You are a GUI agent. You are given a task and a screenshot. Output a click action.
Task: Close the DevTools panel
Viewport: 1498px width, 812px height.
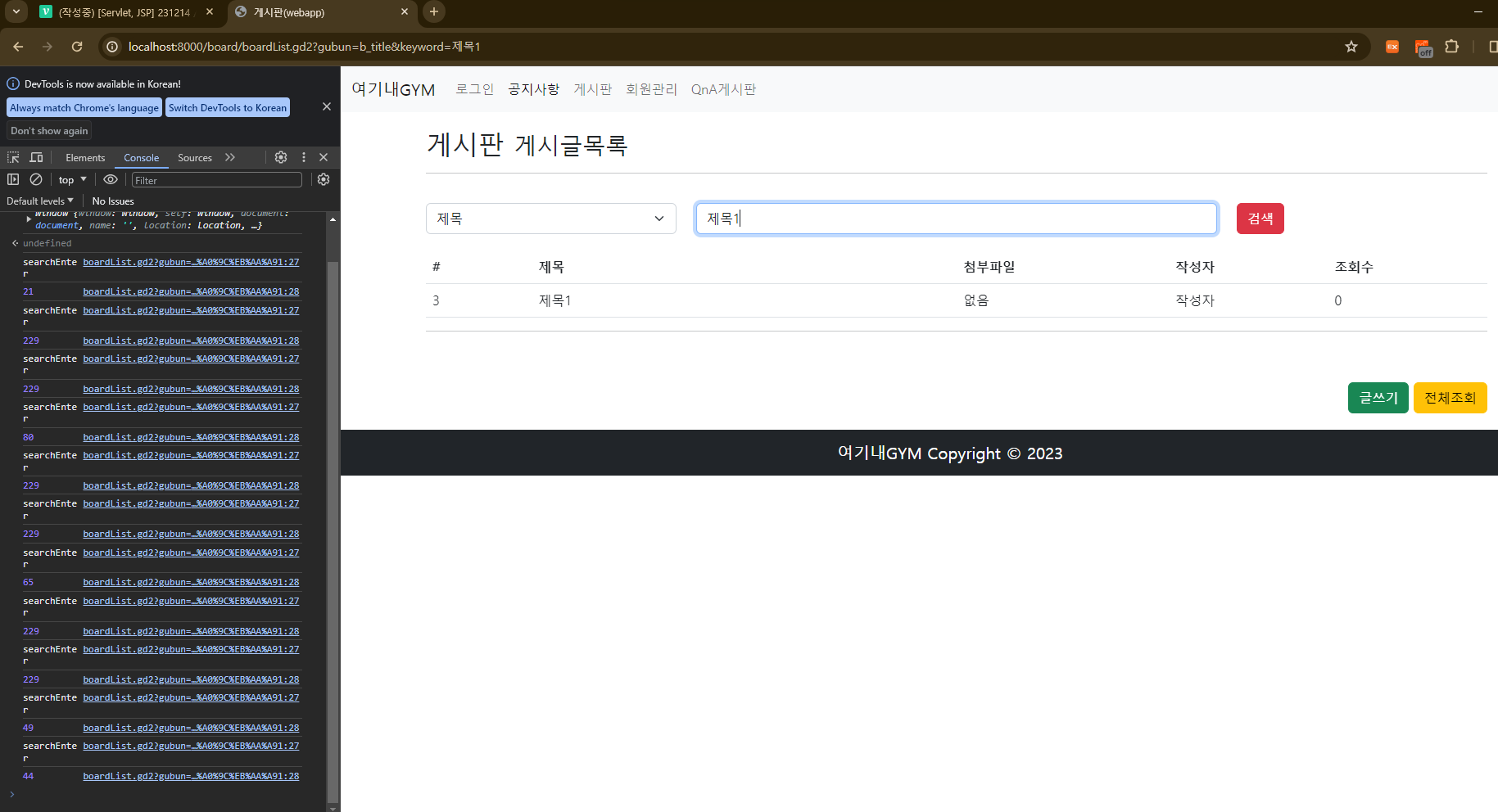(324, 157)
